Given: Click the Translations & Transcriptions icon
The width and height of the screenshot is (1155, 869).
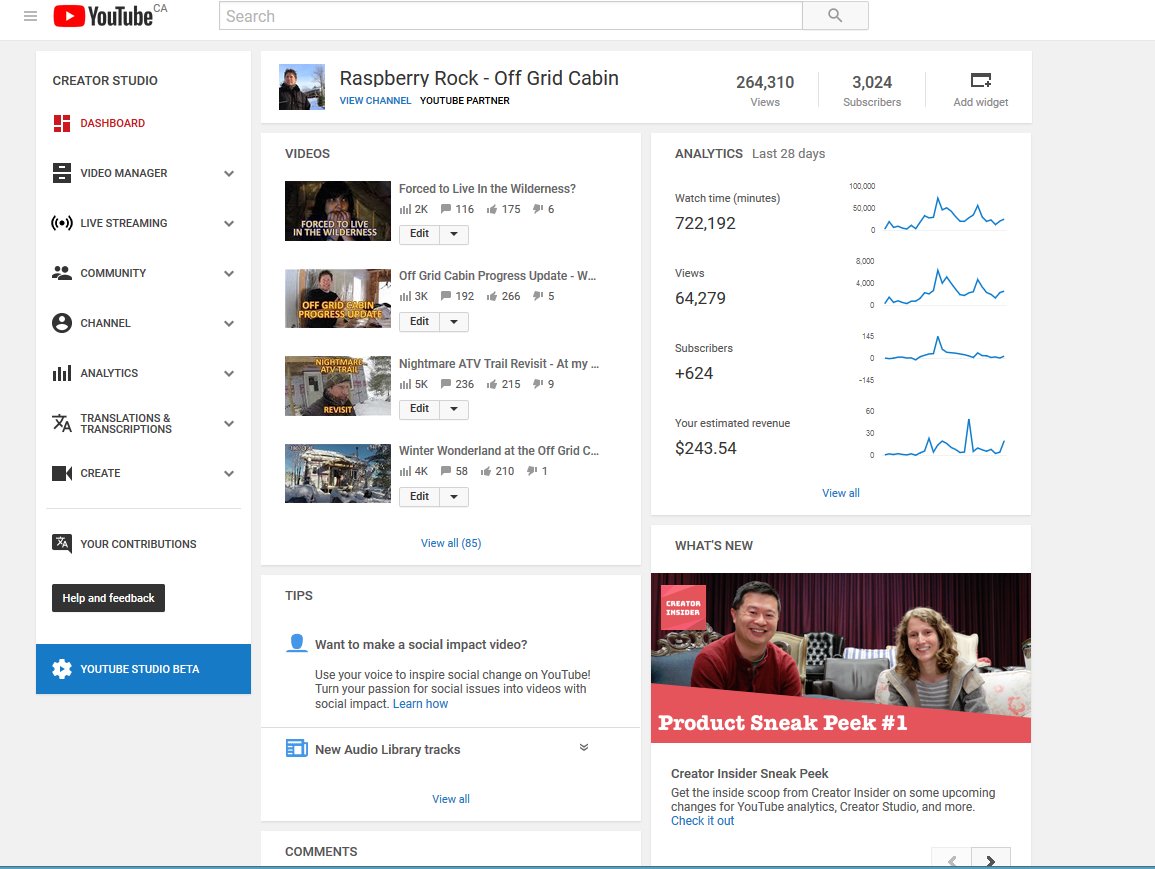Looking at the screenshot, I should (x=62, y=423).
